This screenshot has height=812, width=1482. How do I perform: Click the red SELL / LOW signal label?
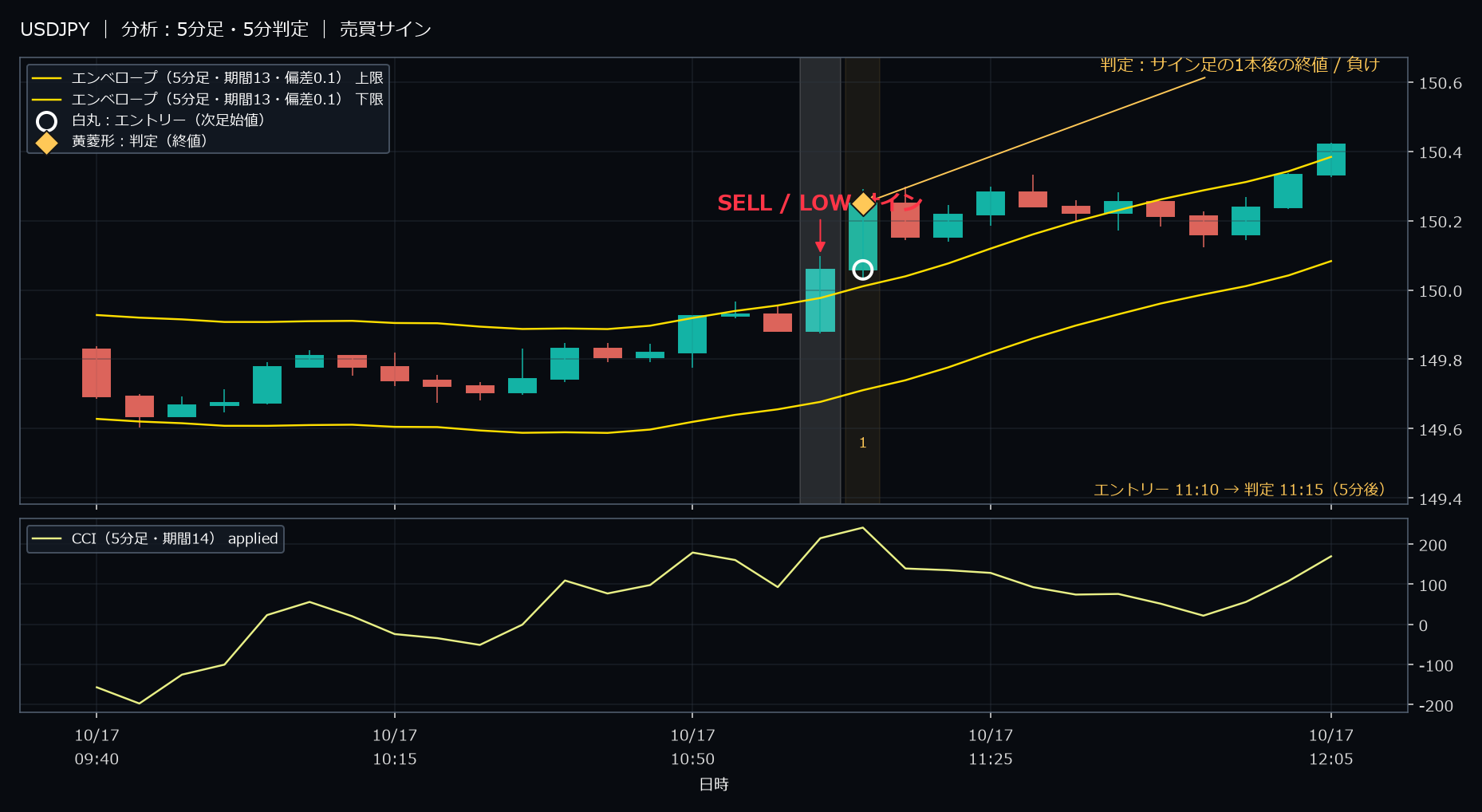pos(820,203)
